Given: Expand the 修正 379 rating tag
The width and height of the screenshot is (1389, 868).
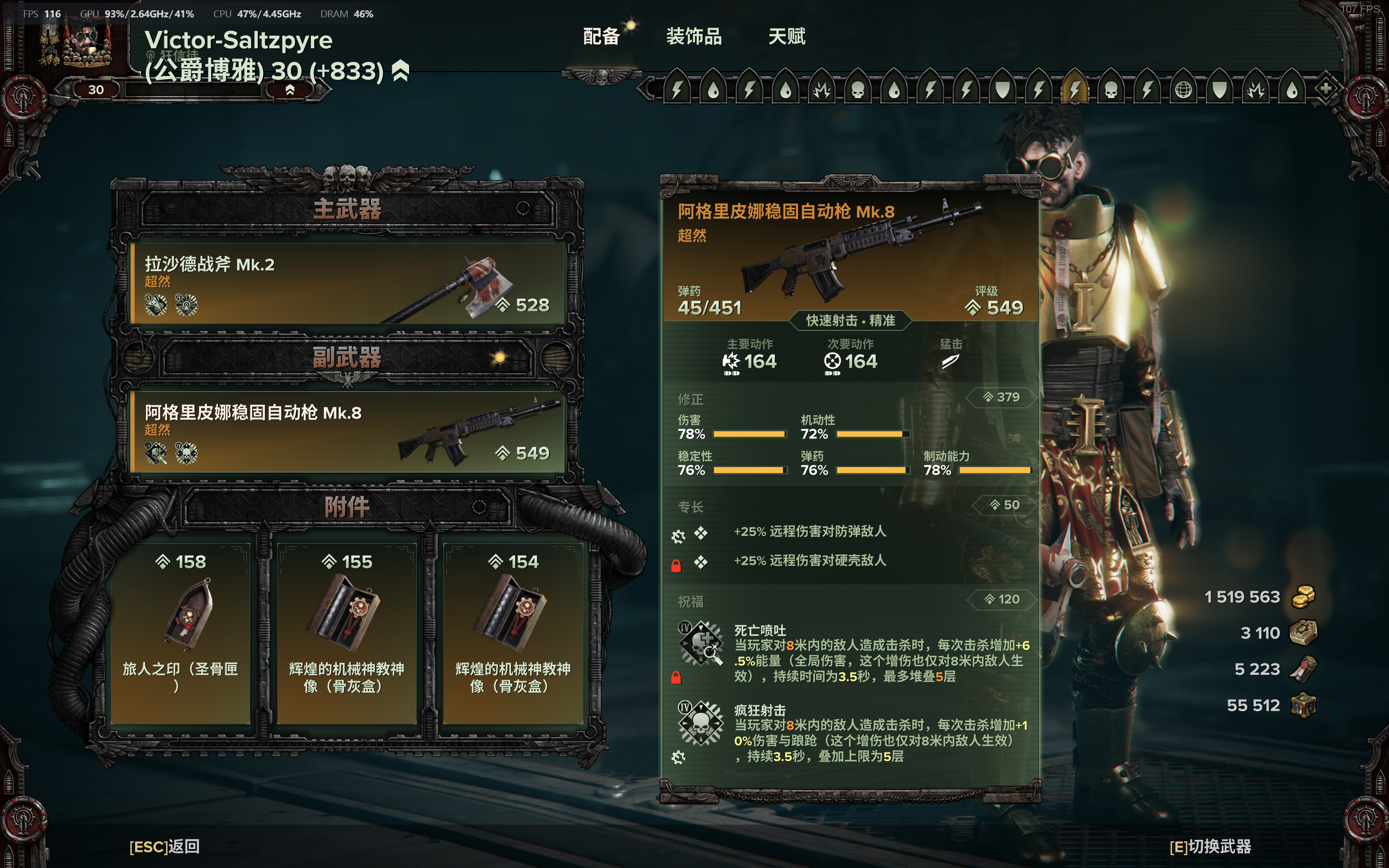Looking at the screenshot, I should click(1001, 397).
